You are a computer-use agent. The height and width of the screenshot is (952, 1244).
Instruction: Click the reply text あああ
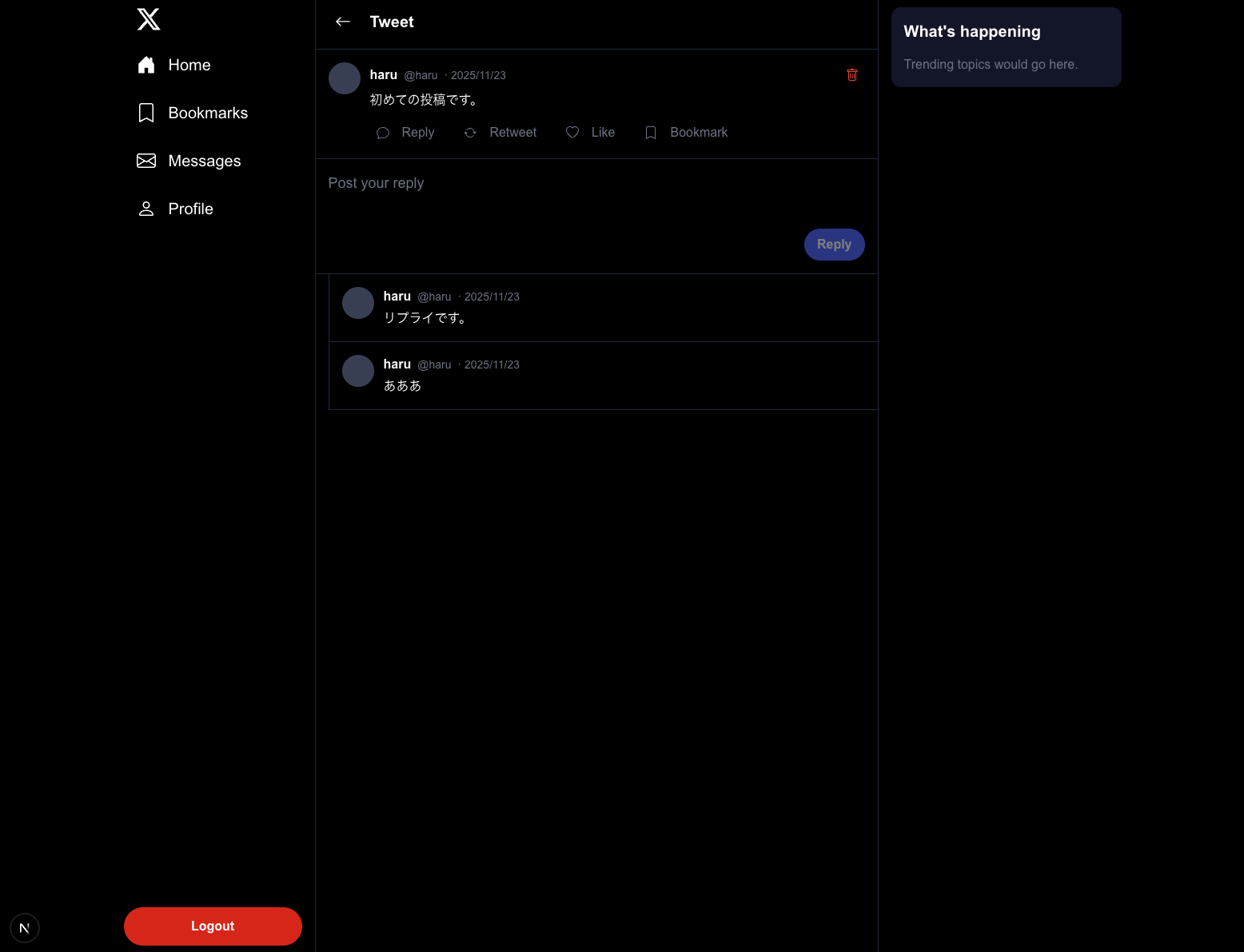[402, 386]
